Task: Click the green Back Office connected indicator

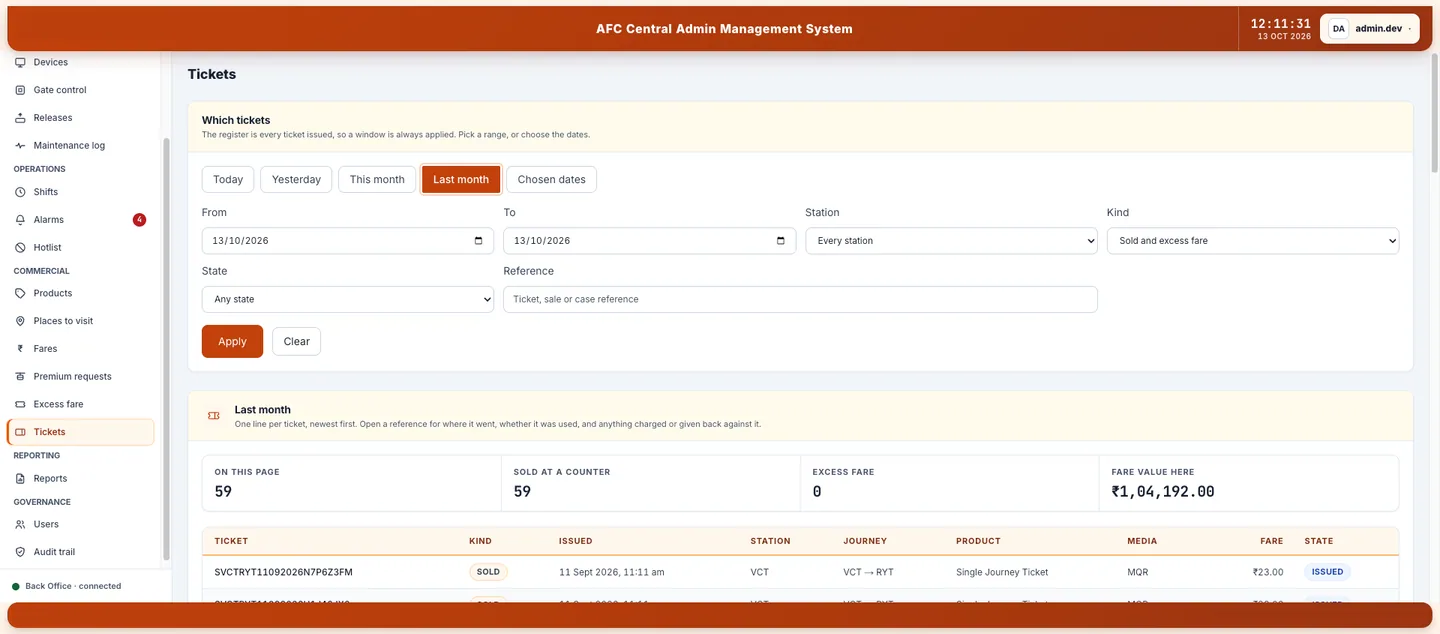Action: 16,586
